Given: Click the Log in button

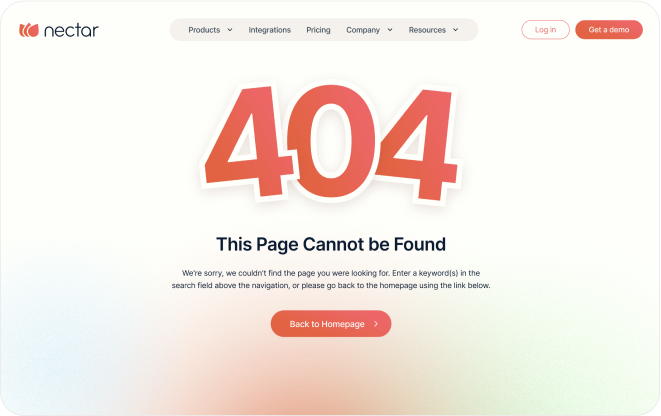Looking at the screenshot, I should [x=545, y=30].
